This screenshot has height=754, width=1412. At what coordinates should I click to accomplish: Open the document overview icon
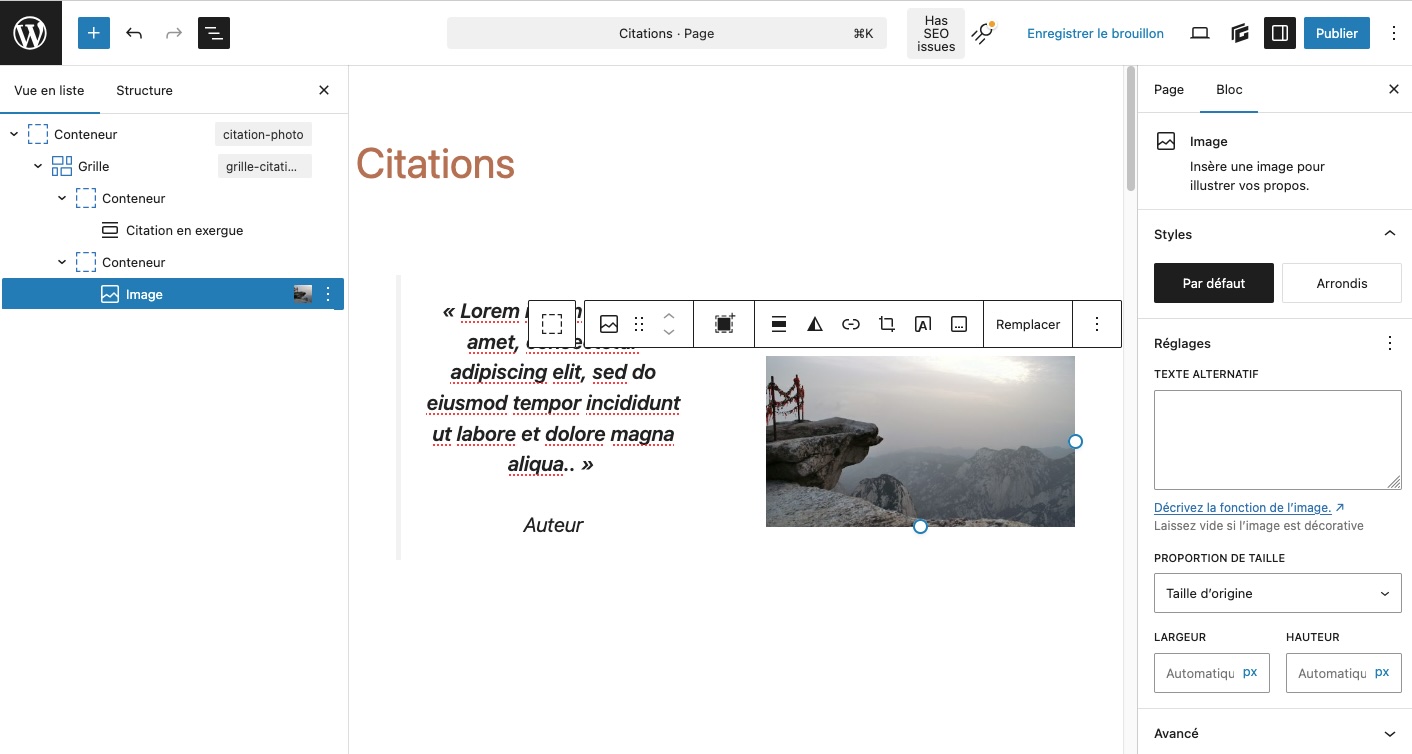click(213, 33)
